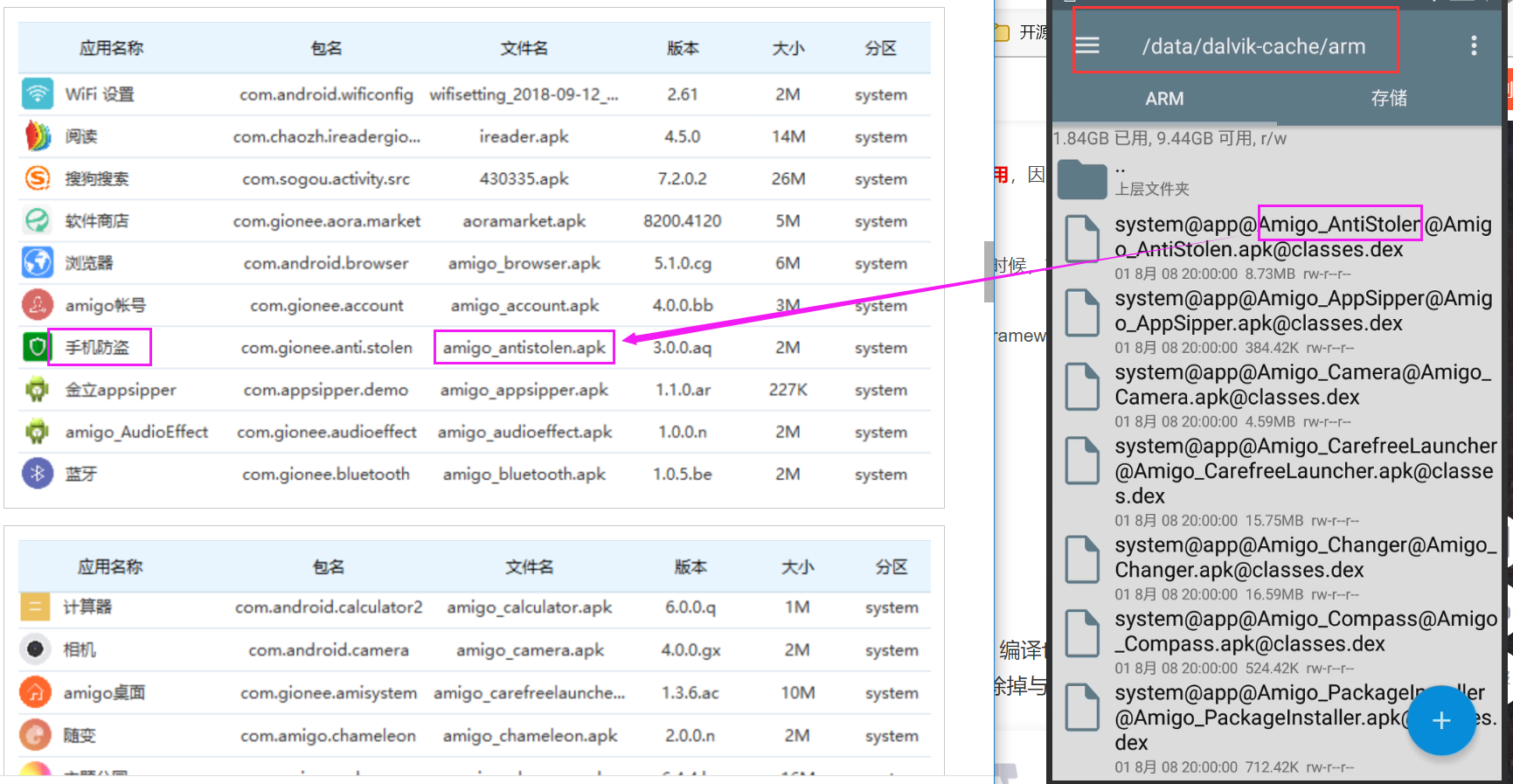Click the amigo_bluetooth.apk file name
Viewport: 1513px width, 784px height.
524,474
